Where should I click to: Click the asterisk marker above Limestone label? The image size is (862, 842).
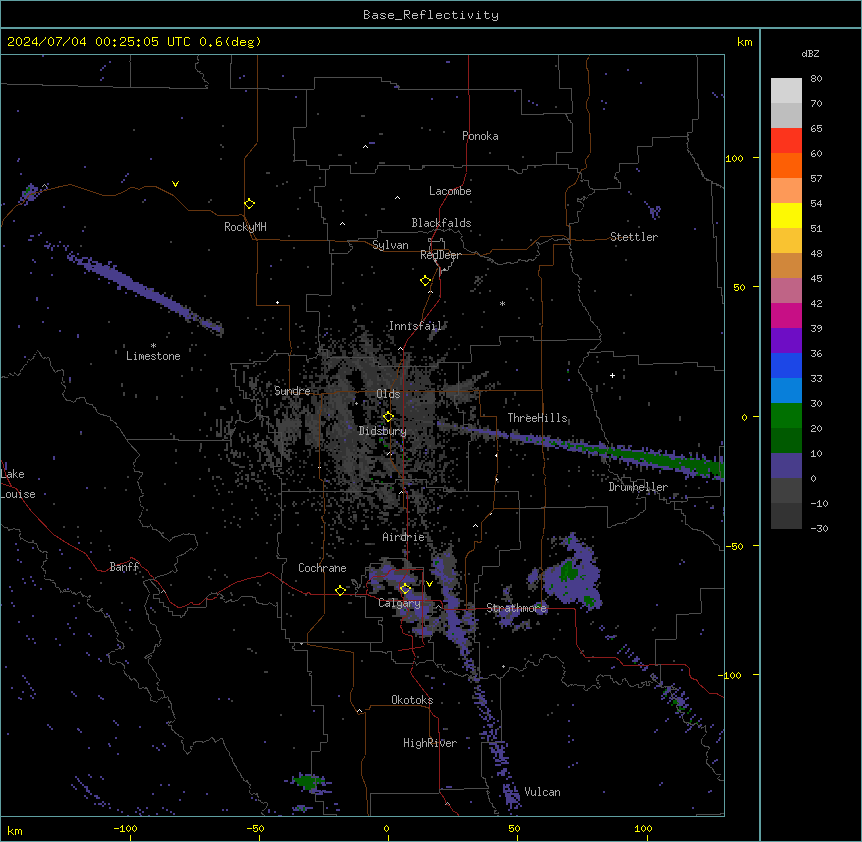tap(153, 346)
